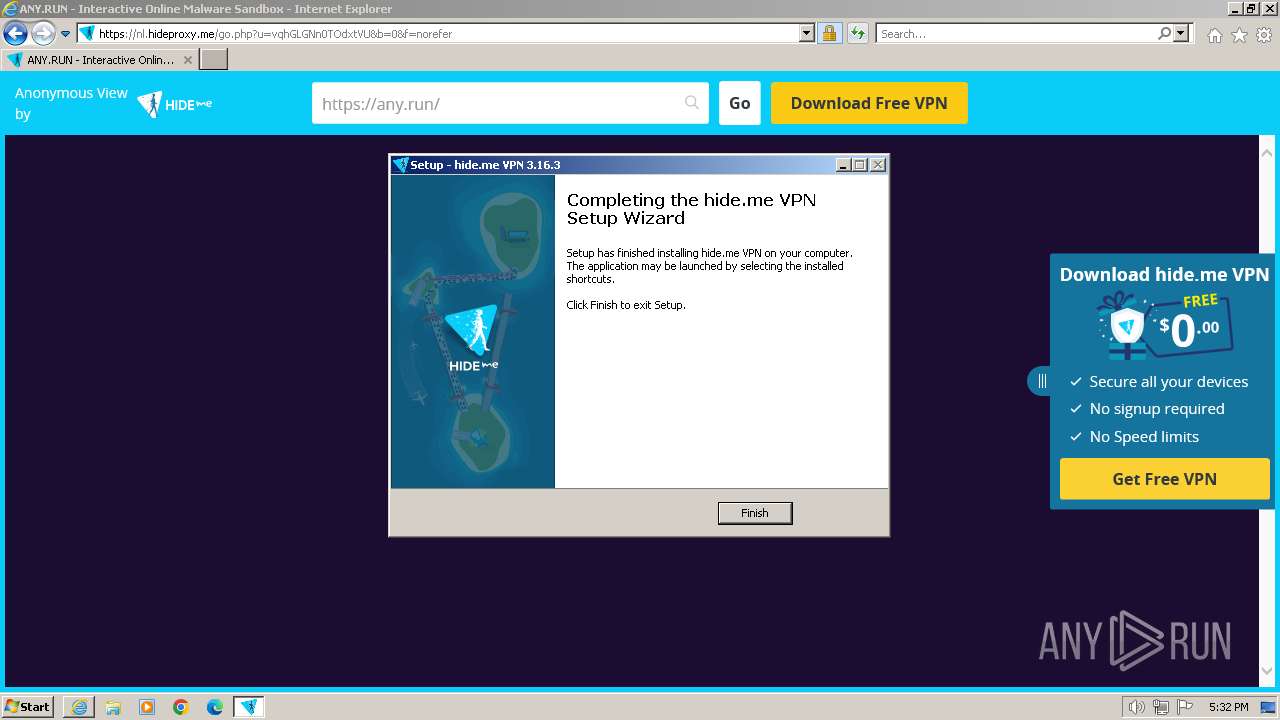Click Internet Explorer back arrow button
The height and width of the screenshot is (720, 1280).
[x=15, y=33]
